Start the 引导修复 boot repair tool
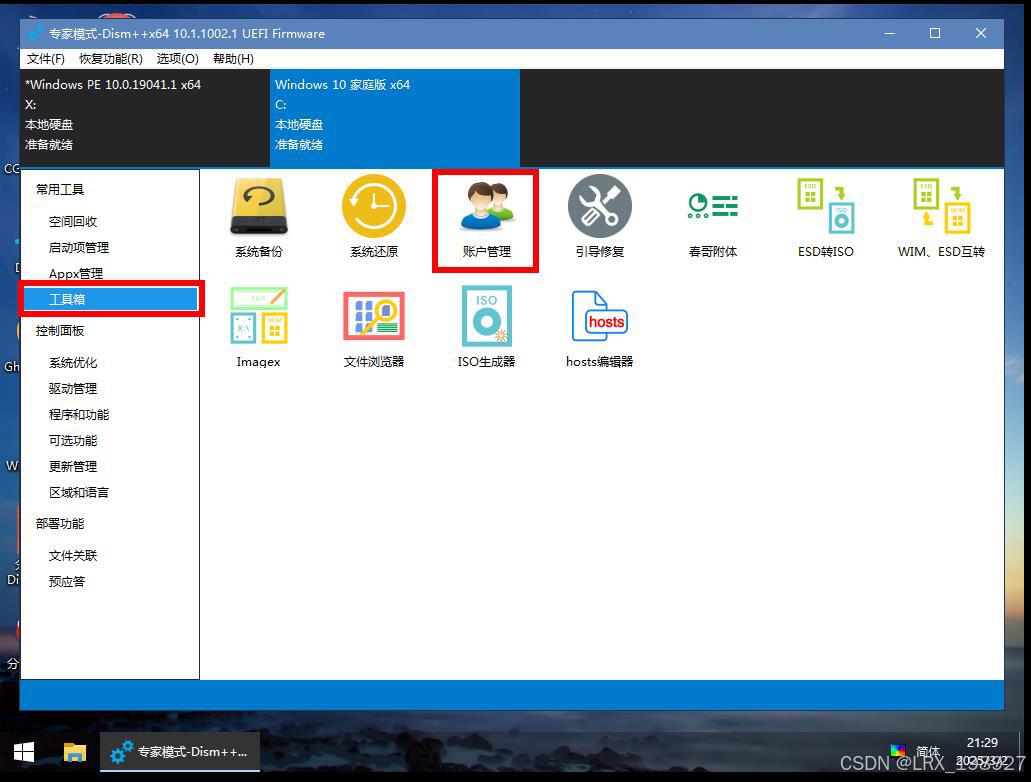1031x782 pixels. [599, 217]
